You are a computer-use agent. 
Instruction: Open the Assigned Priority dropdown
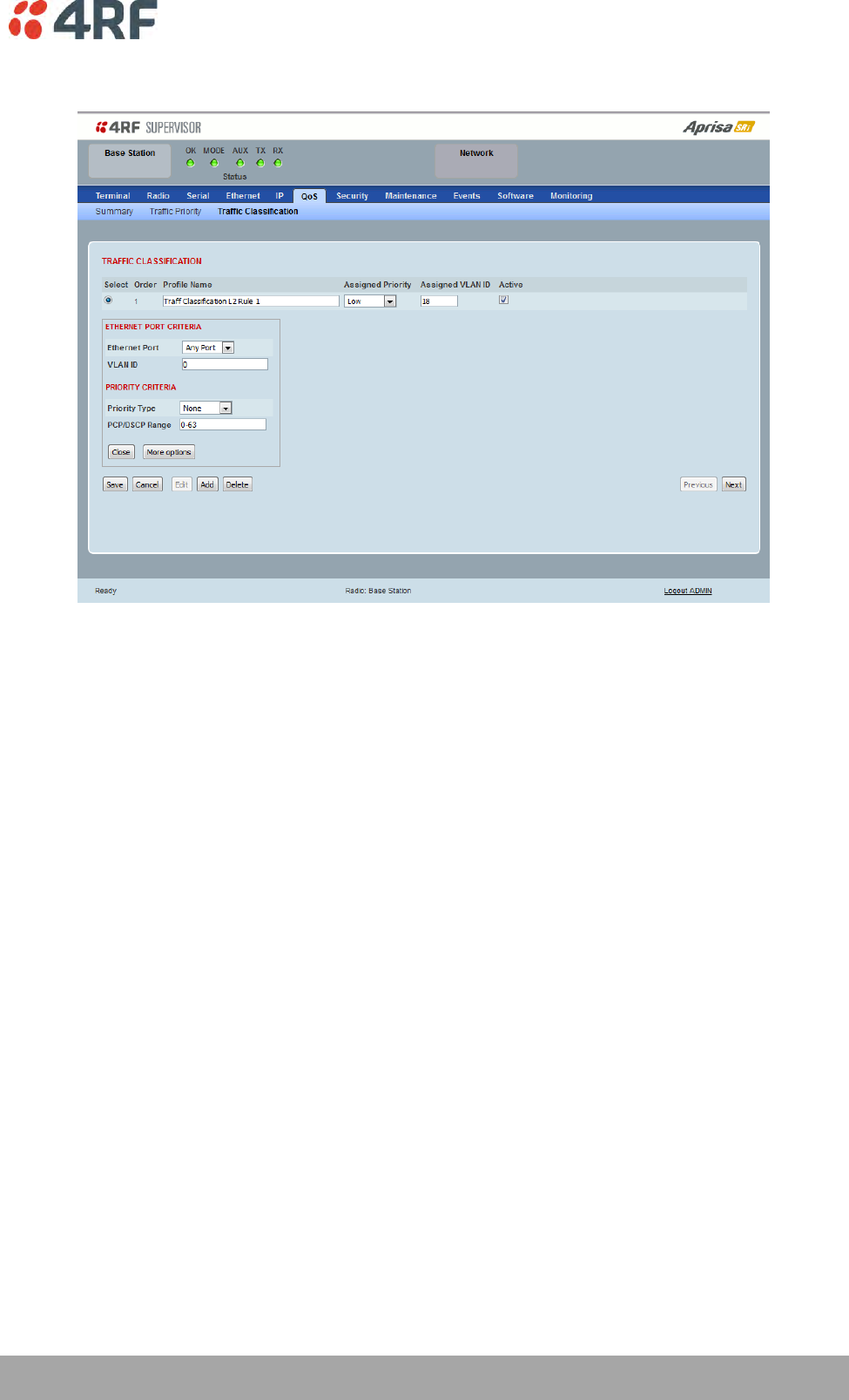(370, 301)
